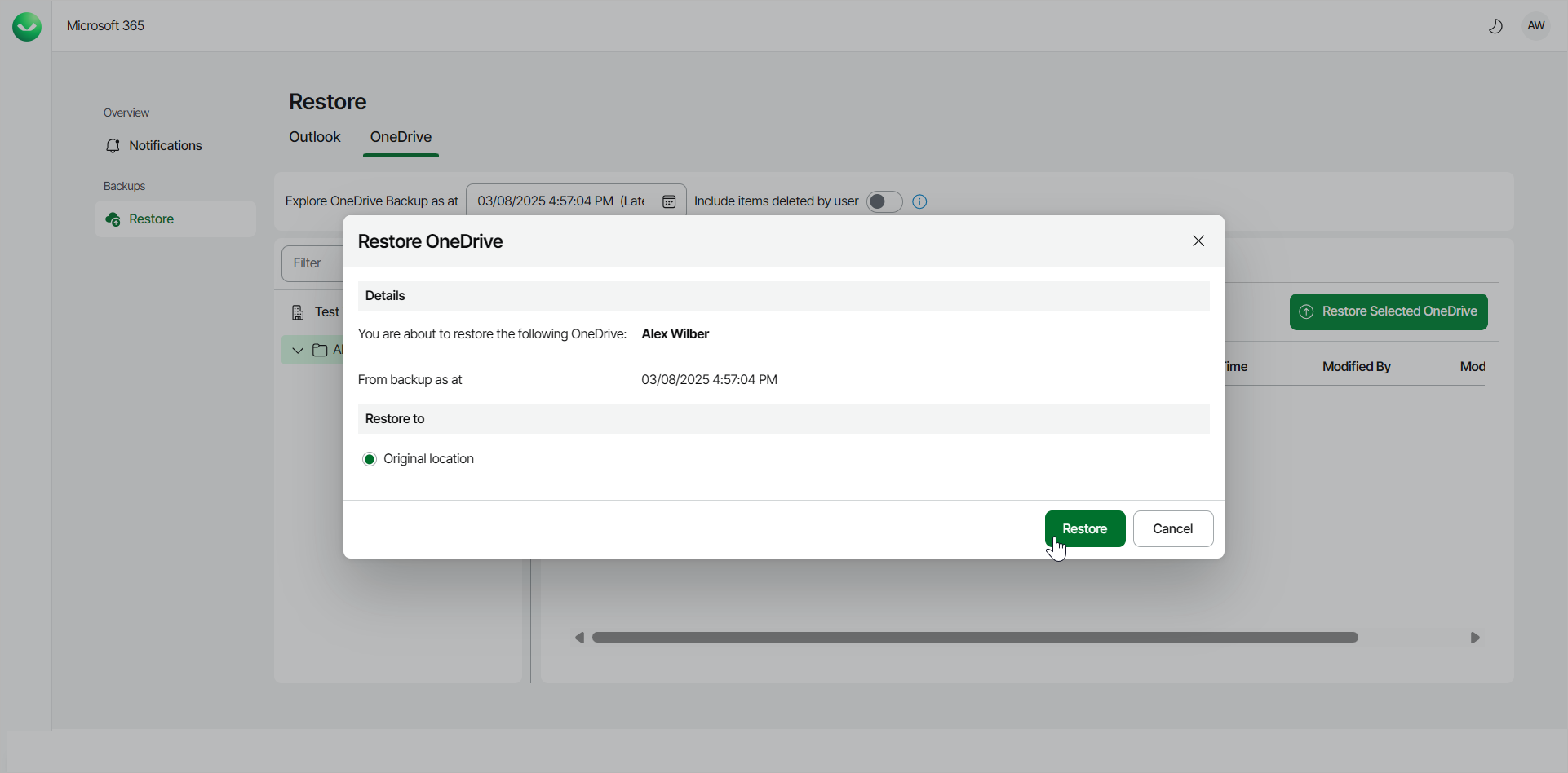The width and height of the screenshot is (1568, 773).
Task: Click the Restore button in the dialog
Action: coord(1085,528)
